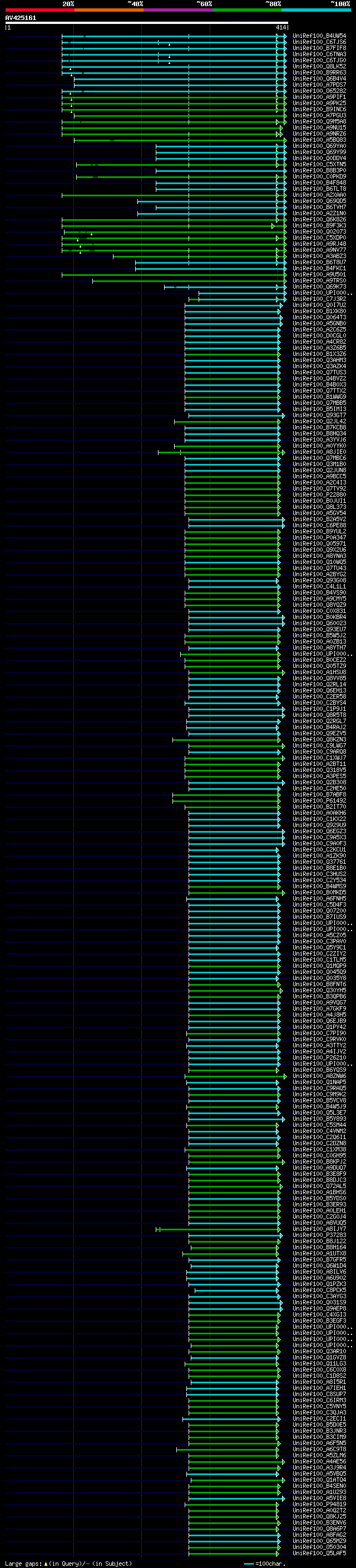Select label UniRef100_Q93G08
The image size is (356, 1568).
tap(319, 581)
